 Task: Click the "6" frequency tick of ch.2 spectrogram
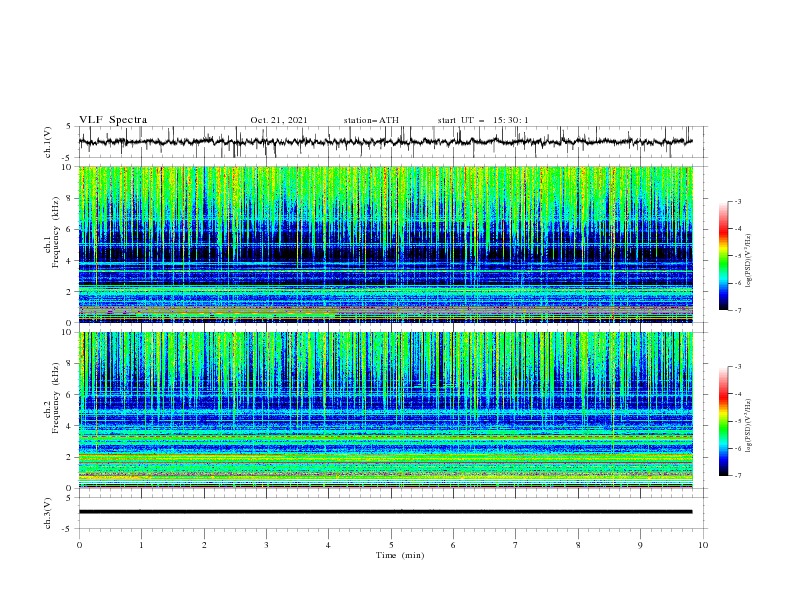tap(71, 395)
